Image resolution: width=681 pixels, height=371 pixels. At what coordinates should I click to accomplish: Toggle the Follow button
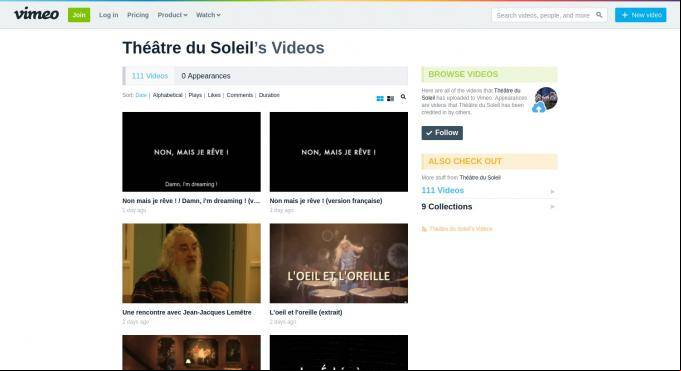442,133
